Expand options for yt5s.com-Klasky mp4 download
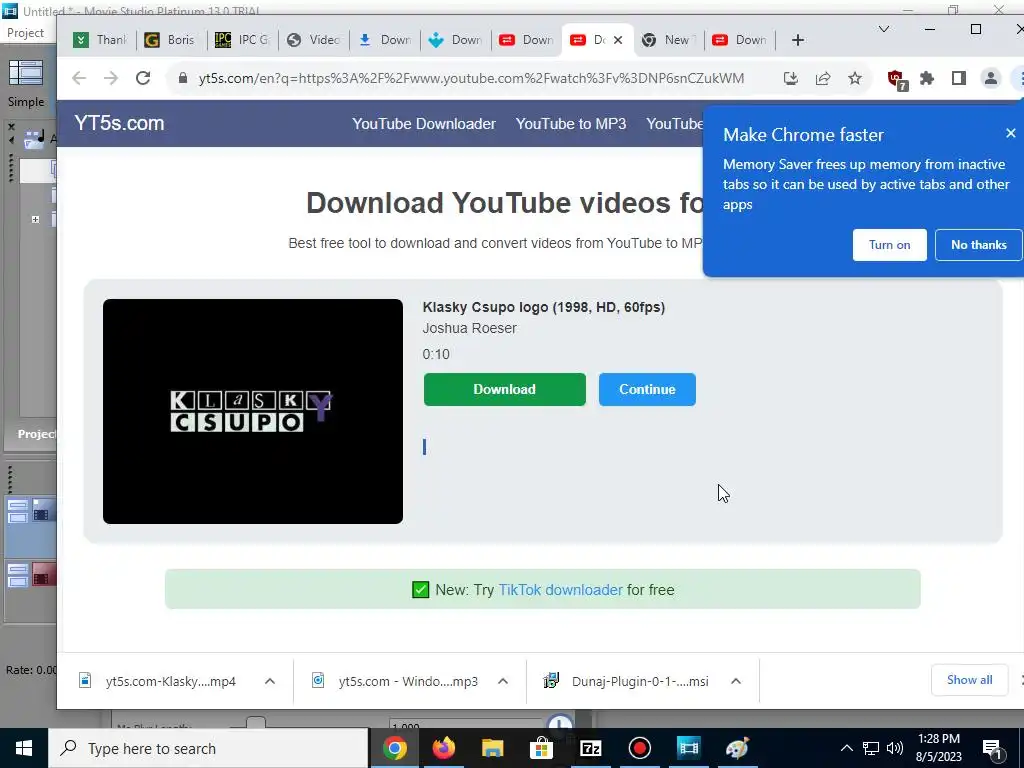This screenshot has height=768, width=1024. click(x=270, y=681)
